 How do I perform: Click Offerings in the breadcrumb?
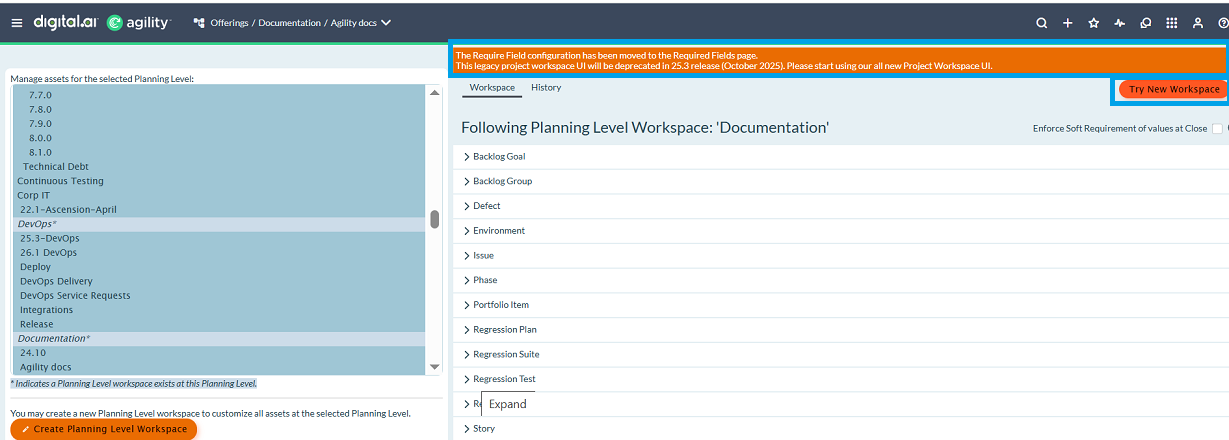[x=229, y=23]
